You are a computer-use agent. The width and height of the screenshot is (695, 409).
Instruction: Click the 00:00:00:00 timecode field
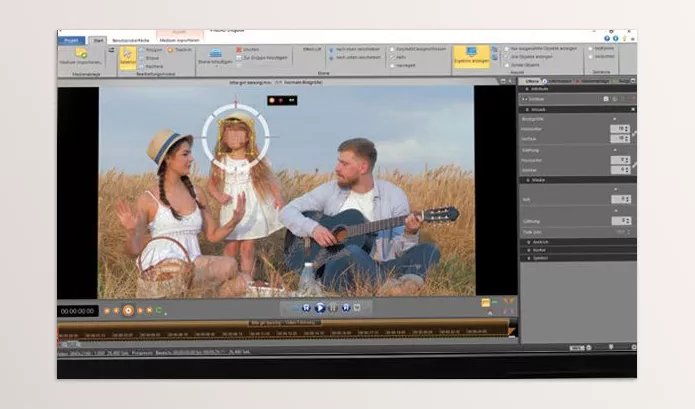78,311
